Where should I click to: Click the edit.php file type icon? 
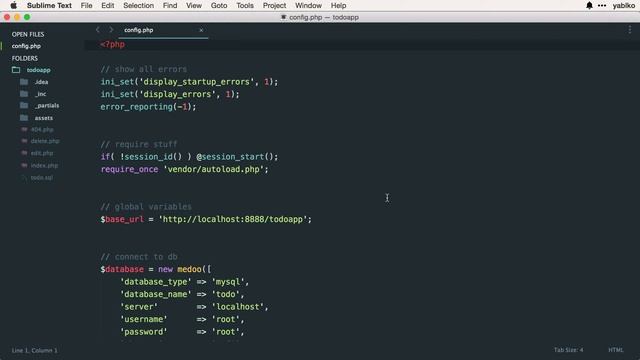tap(24, 153)
